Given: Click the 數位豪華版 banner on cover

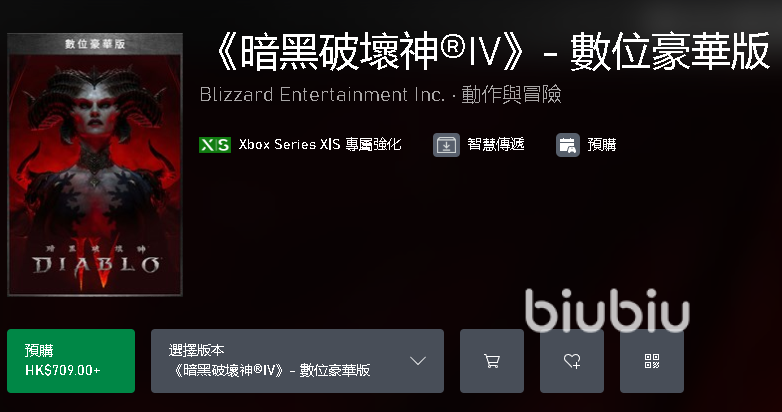Looking at the screenshot, I should (95, 44).
